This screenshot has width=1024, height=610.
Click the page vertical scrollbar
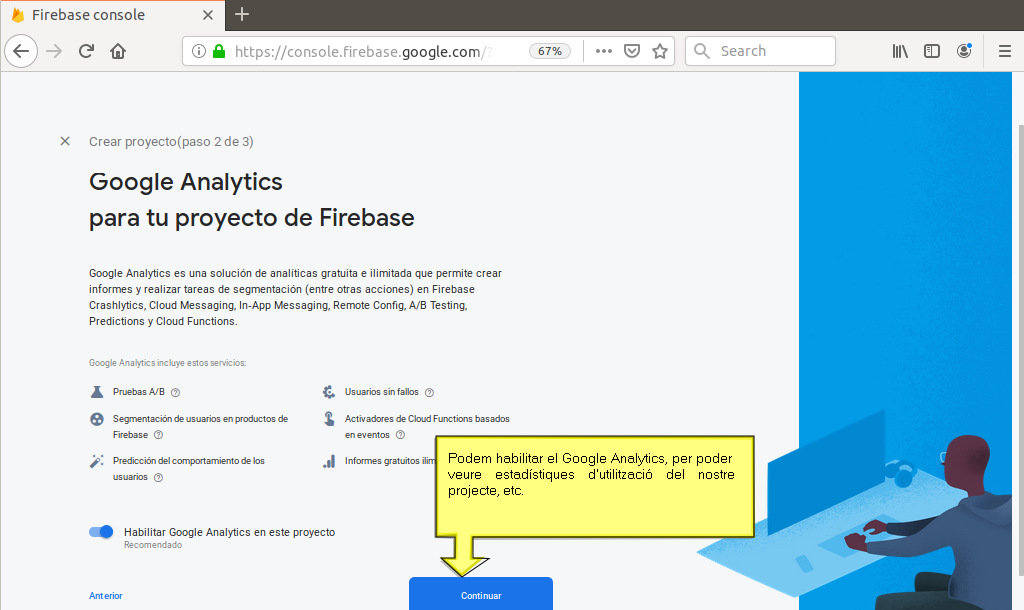(x=1021, y=349)
